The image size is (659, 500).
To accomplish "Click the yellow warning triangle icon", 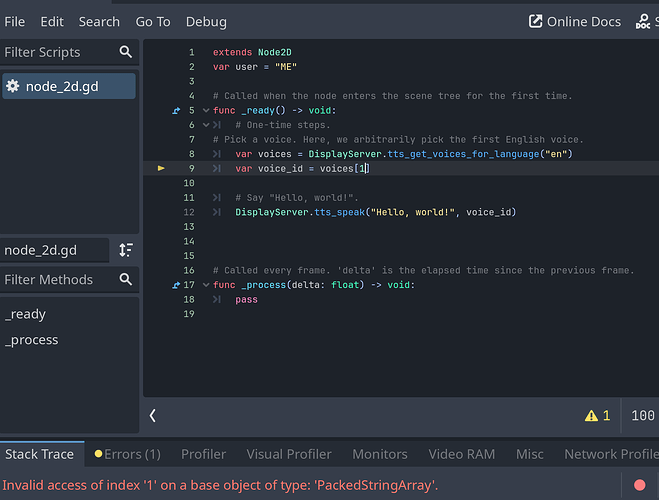I will [x=591, y=415].
